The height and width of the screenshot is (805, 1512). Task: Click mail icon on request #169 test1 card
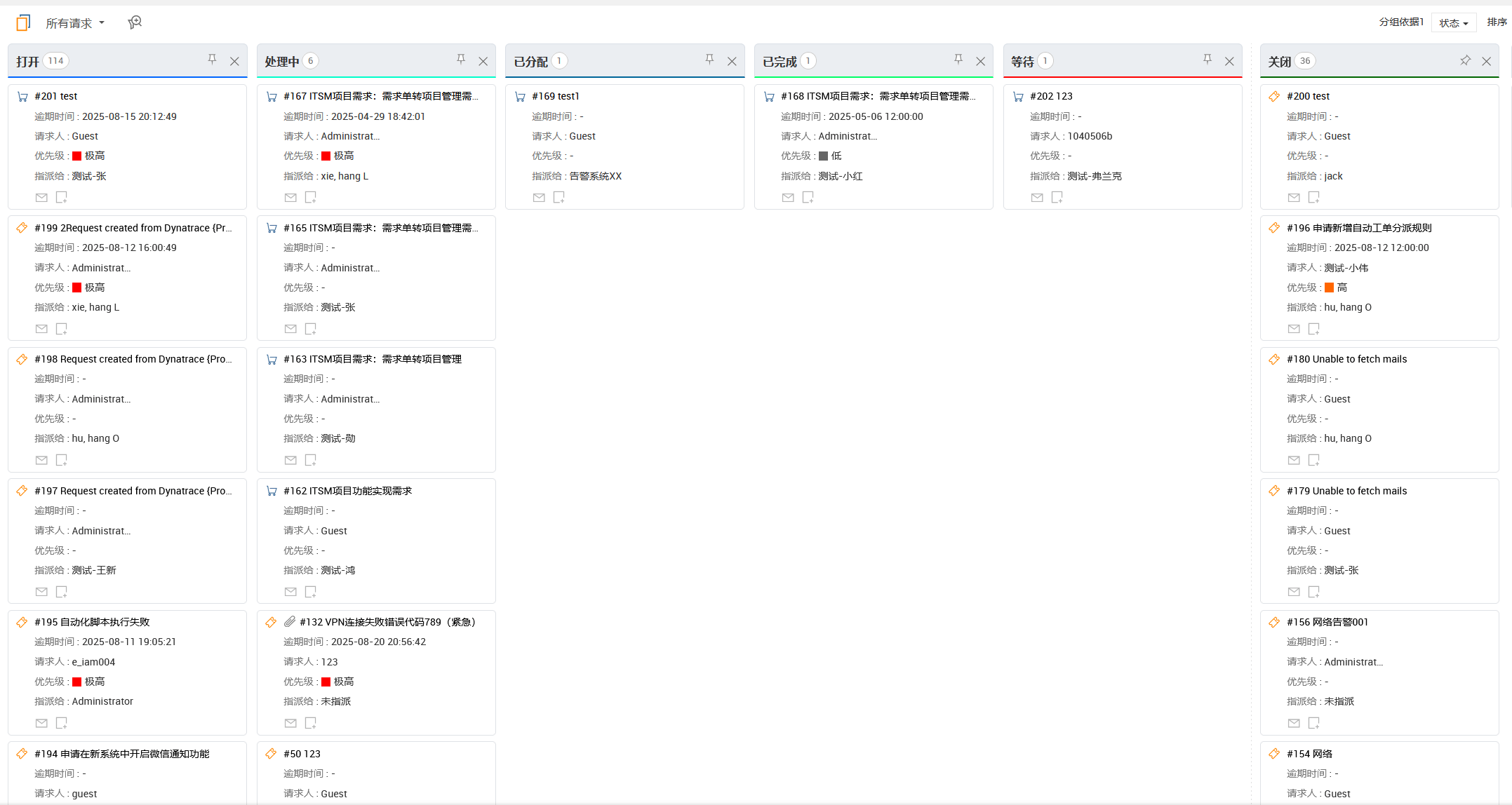(539, 198)
